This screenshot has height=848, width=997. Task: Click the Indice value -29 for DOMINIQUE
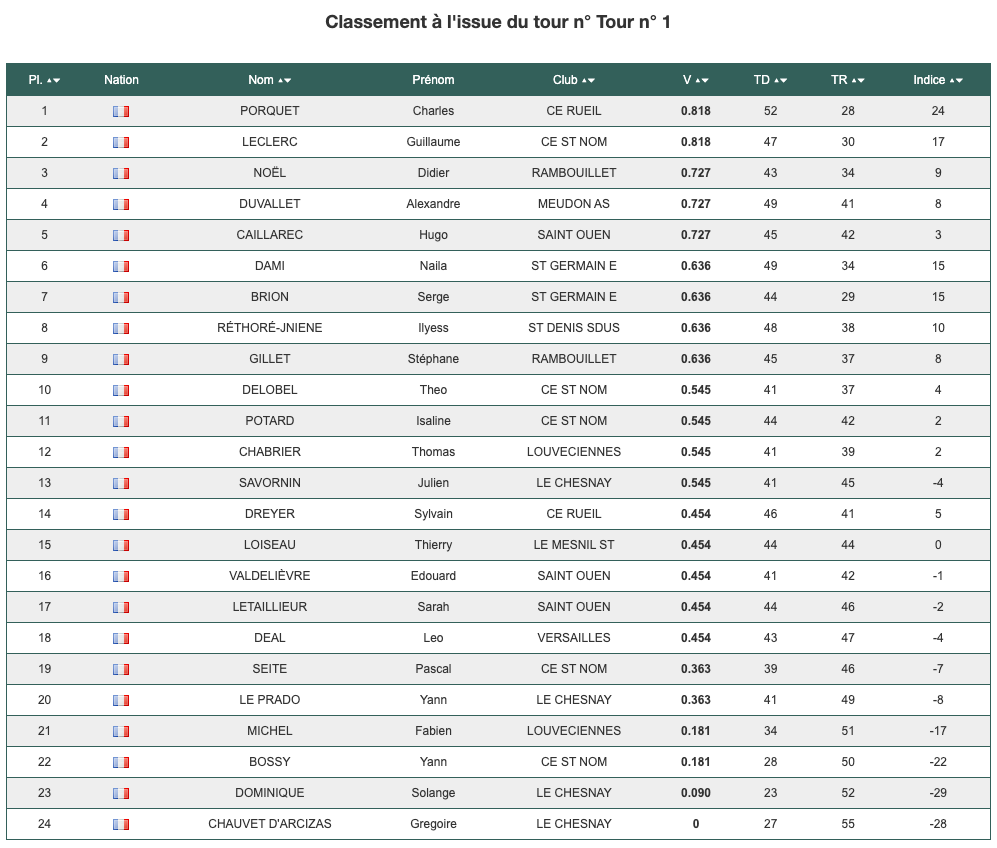coord(938,793)
